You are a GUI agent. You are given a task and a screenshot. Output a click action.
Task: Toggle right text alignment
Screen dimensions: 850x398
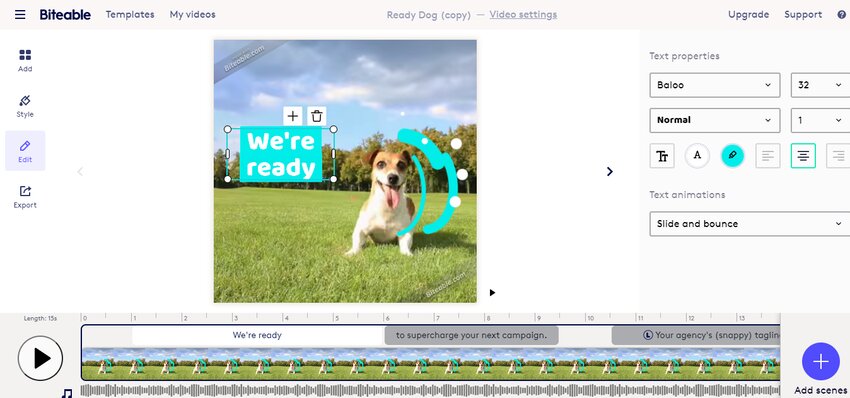(x=838, y=156)
